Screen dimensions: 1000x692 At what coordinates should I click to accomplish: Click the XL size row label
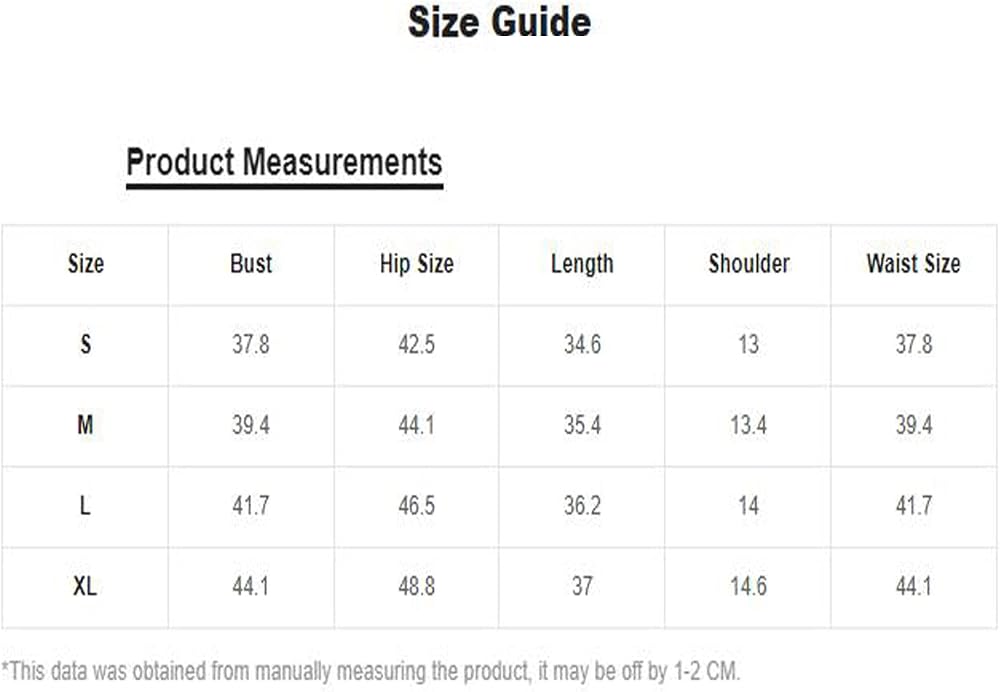(85, 586)
